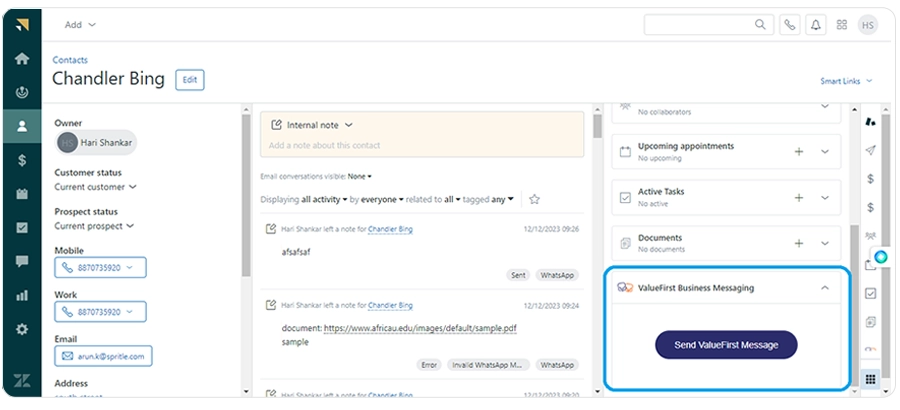
Task: Click the Sent tag on first note
Action: pyautogui.click(x=518, y=275)
